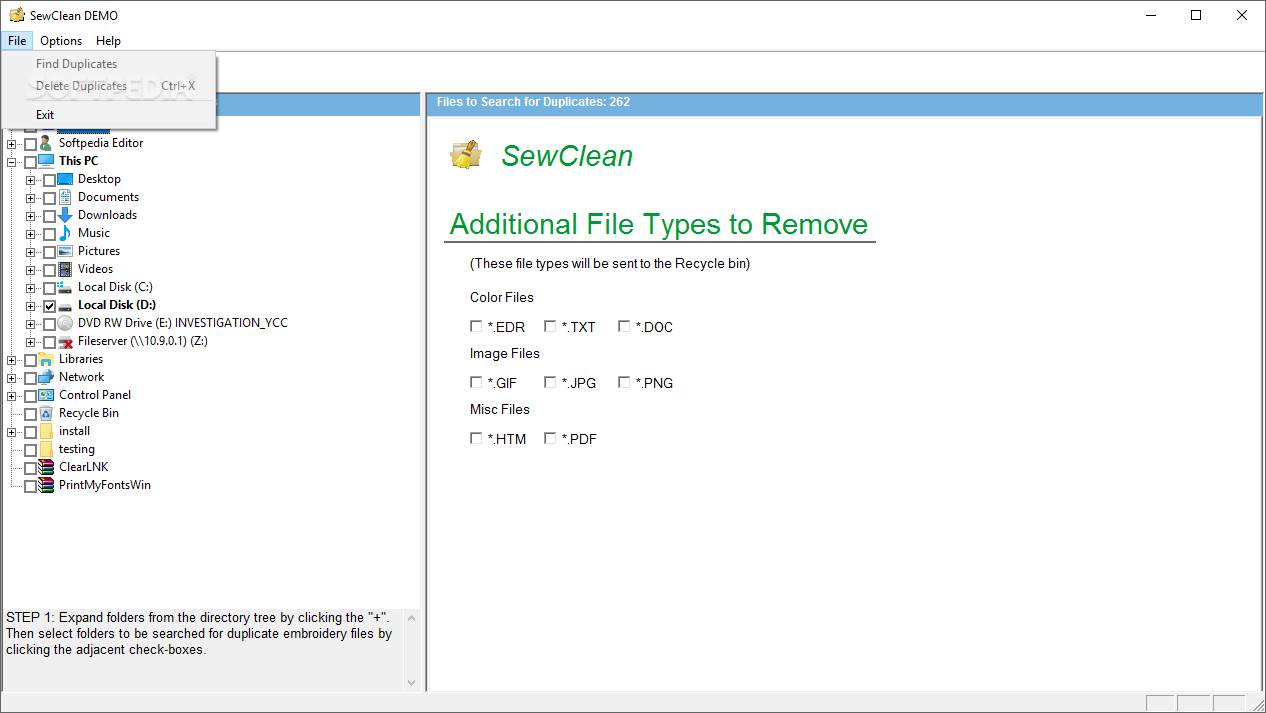Check the *.GIF image file option

pos(476,382)
